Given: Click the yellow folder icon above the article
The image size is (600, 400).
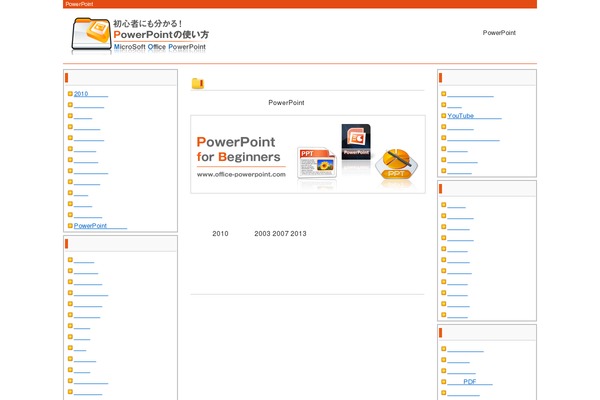Looking at the screenshot, I should pyautogui.click(x=198, y=83).
